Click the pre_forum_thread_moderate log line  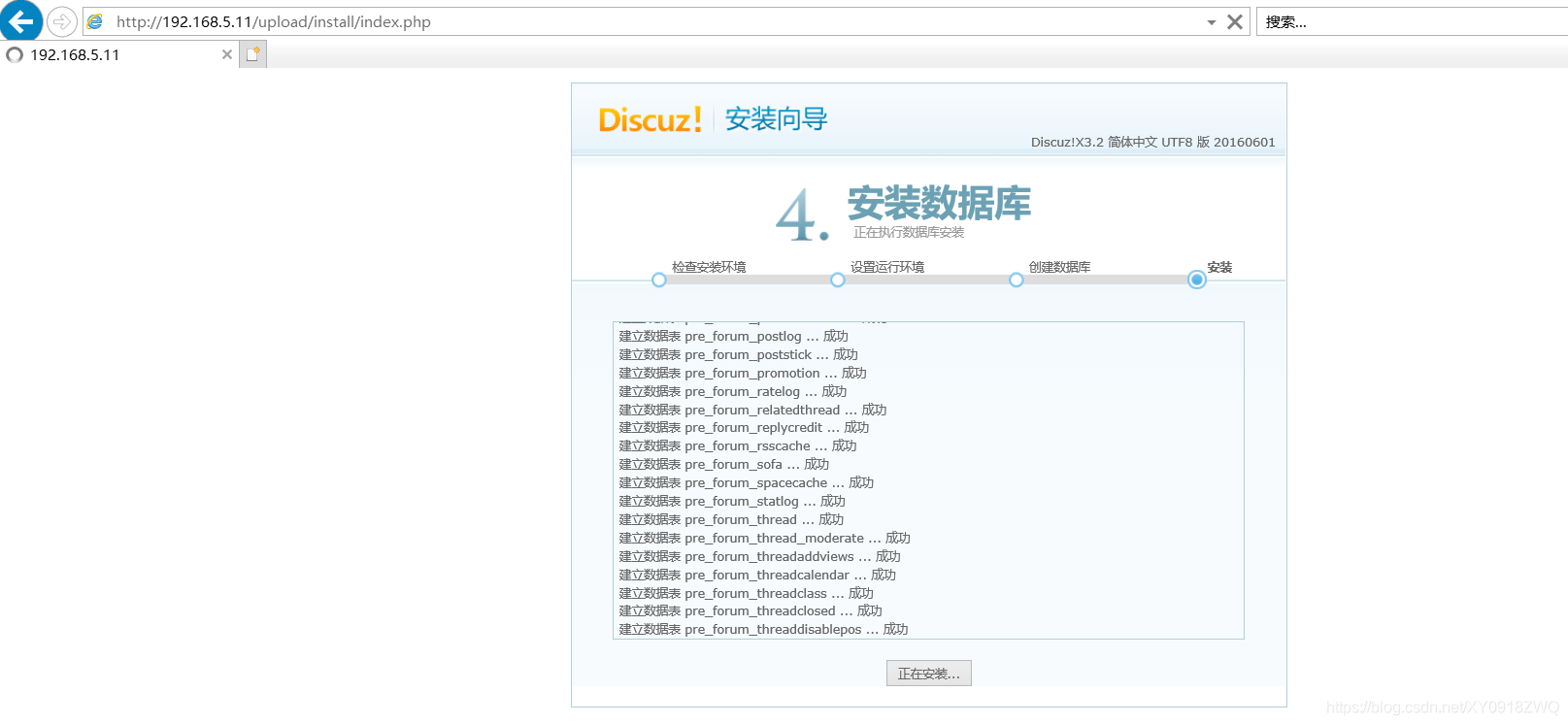[765, 538]
